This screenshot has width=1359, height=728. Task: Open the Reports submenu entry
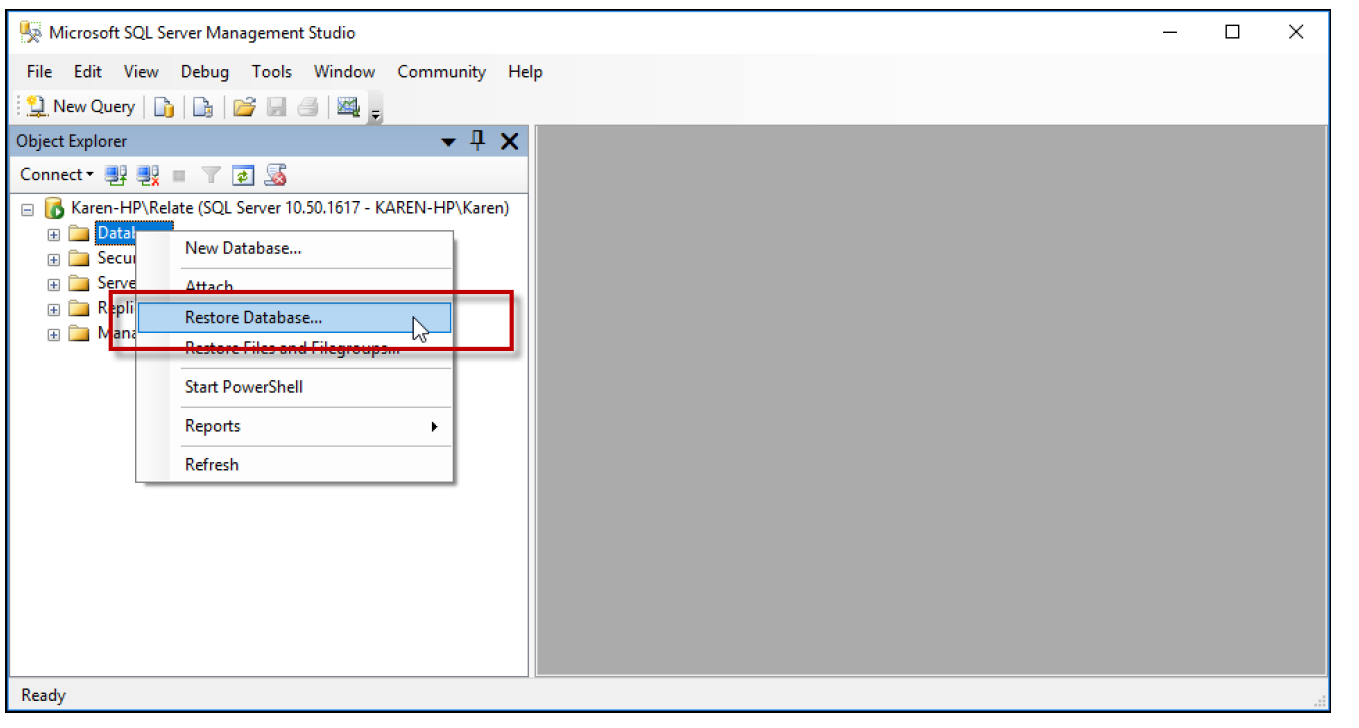(295, 426)
